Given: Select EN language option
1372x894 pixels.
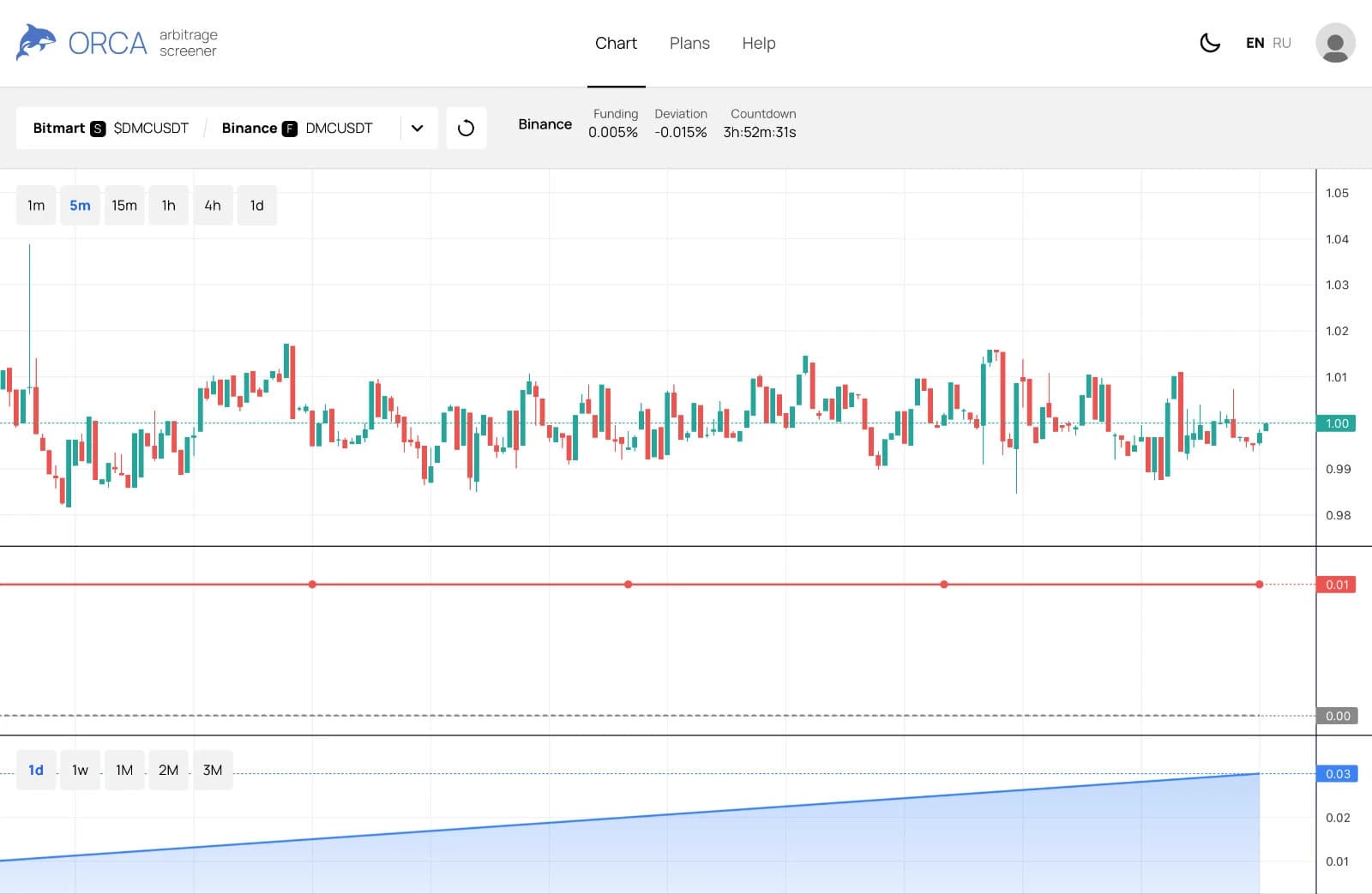Looking at the screenshot, I should coord(1255,43).
